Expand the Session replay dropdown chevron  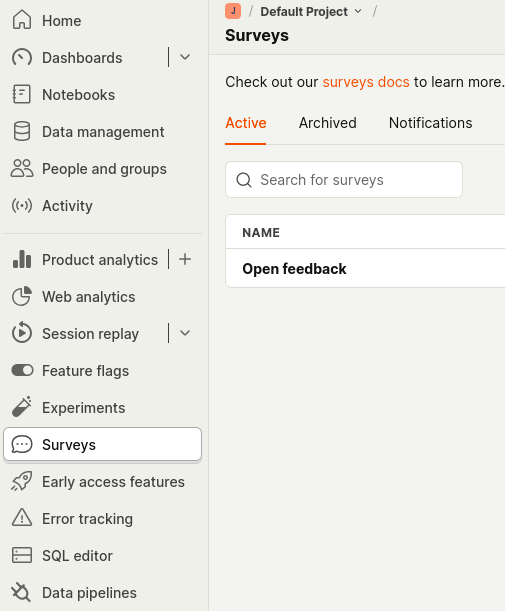[185, 333]
